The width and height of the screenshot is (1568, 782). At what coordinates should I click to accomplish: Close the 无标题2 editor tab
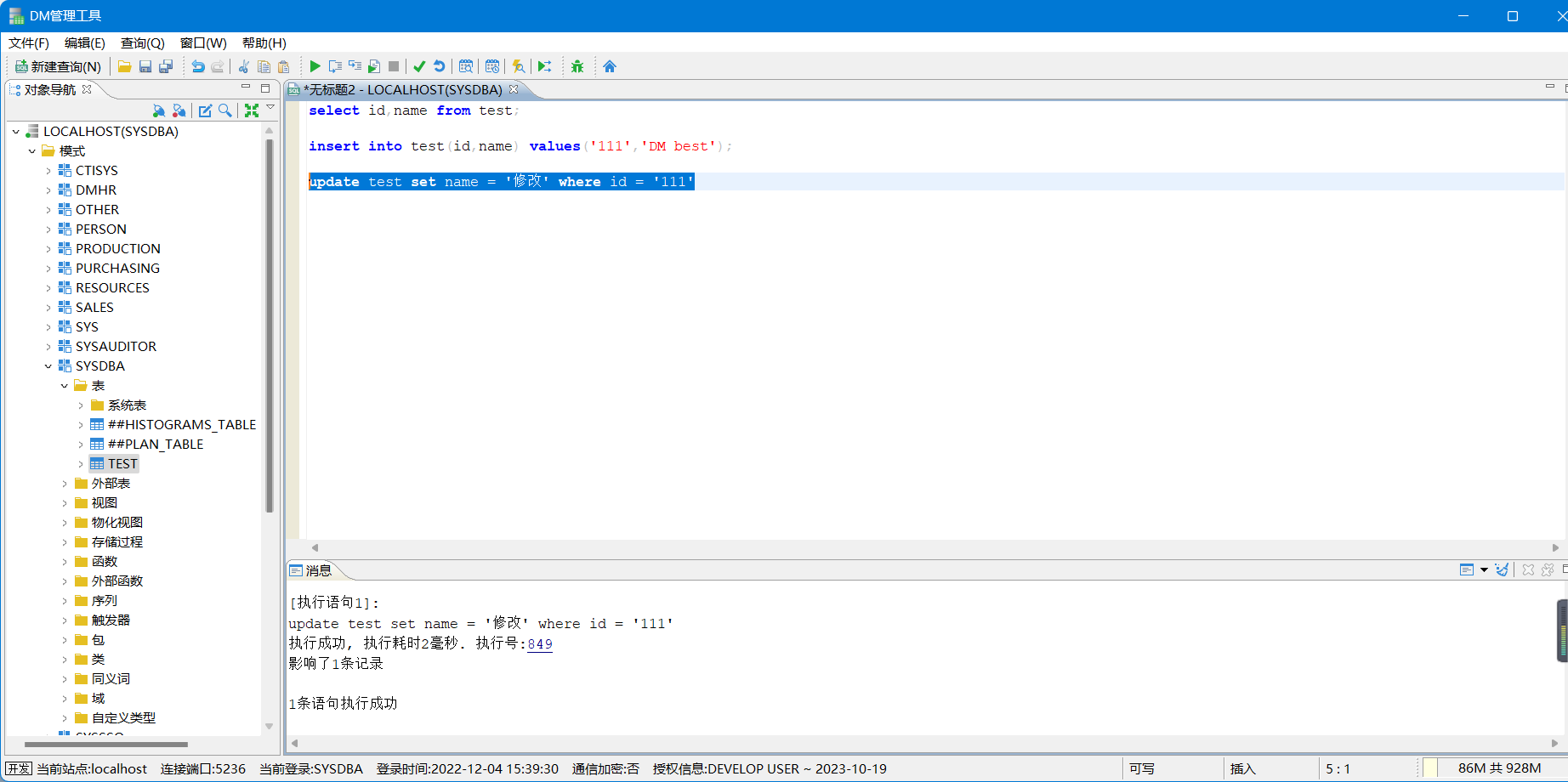[514, 89]
